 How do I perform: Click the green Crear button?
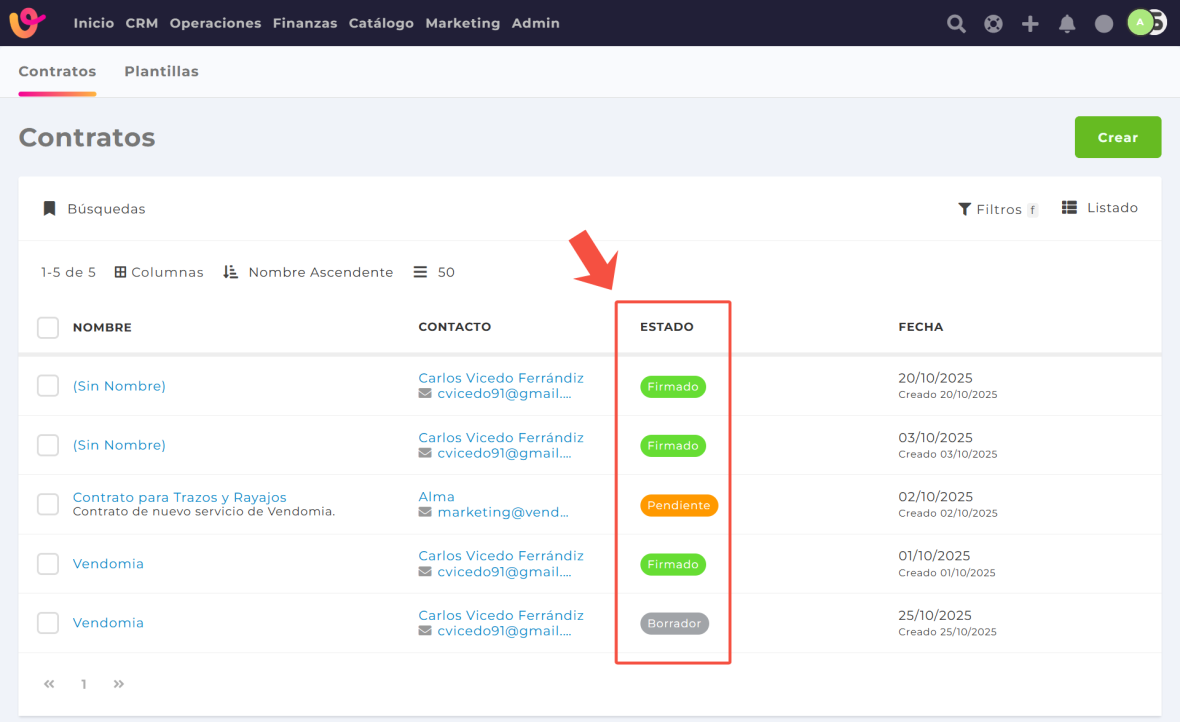pyautogui.click(x=1117, y=137)
